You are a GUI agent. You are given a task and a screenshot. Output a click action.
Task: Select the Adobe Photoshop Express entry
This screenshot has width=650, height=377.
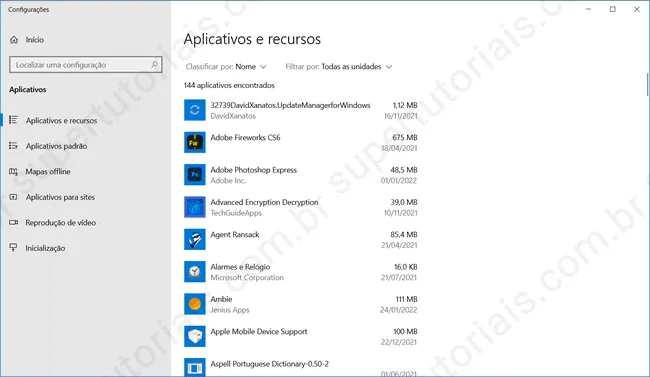(301, 175)
